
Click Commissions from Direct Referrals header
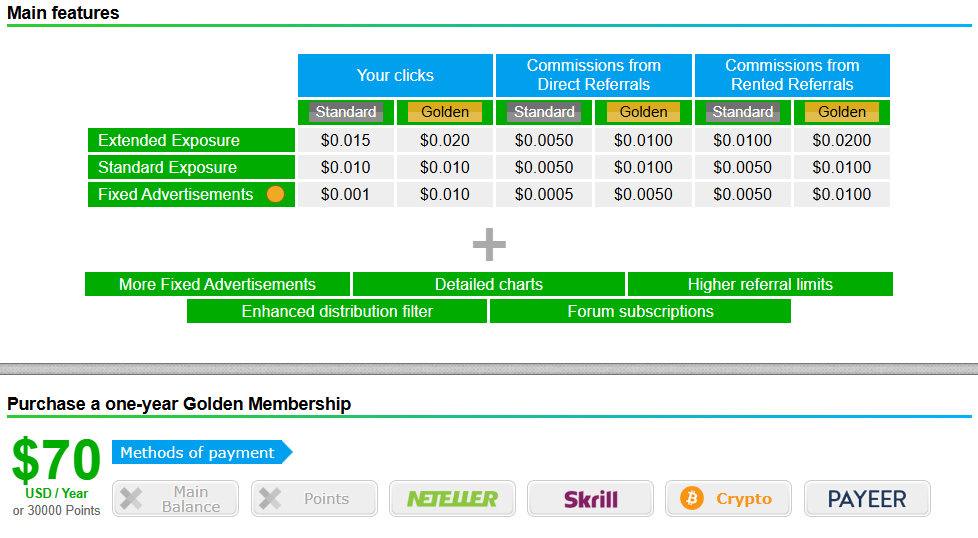[x=594, y=75]
